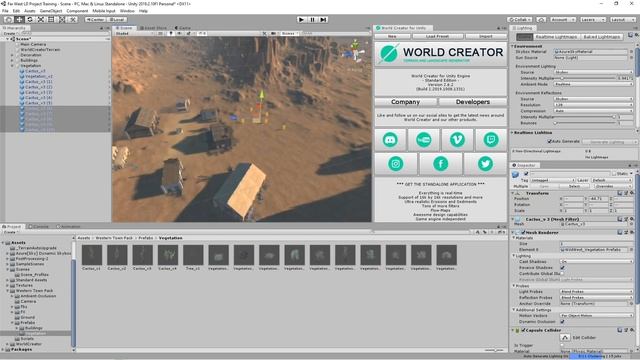Open the GameObject menu
This screenshot has width=640, height=360.
click(51, 11)
